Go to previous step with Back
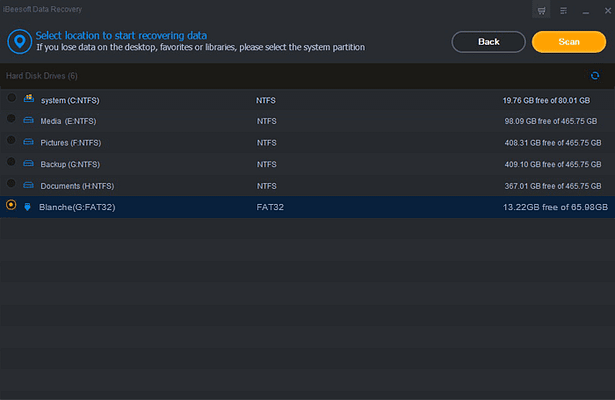615x400 pixels. coord(489,42)
